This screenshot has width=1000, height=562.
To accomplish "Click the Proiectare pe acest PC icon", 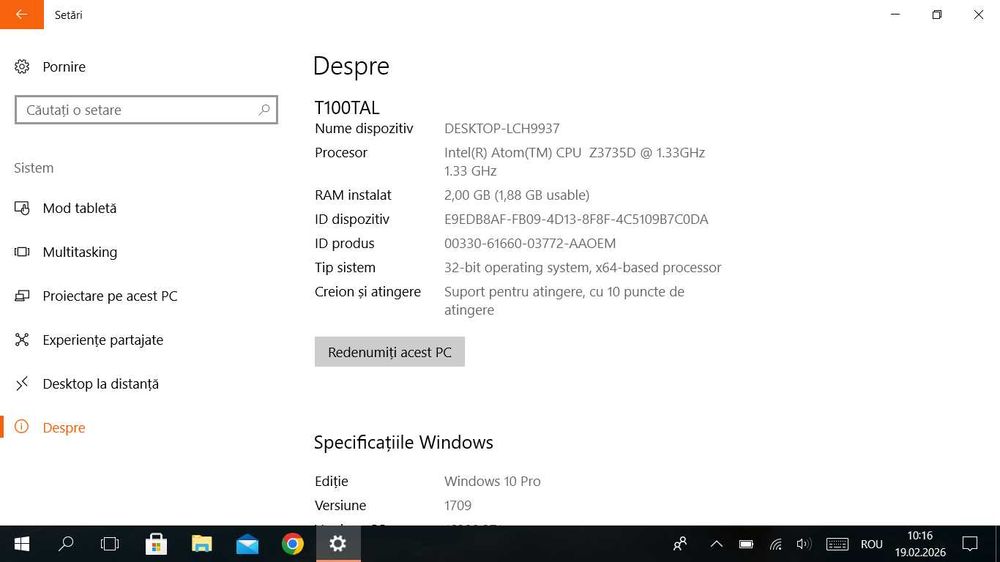I will tap(22, 296).
